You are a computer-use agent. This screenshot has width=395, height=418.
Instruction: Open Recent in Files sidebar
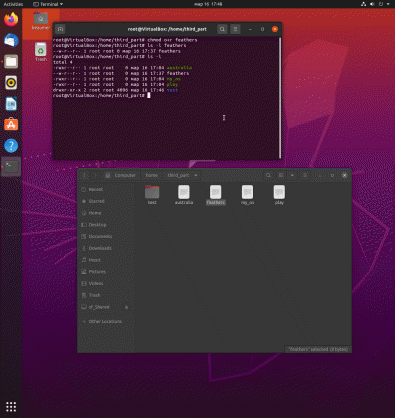[106, 189]
